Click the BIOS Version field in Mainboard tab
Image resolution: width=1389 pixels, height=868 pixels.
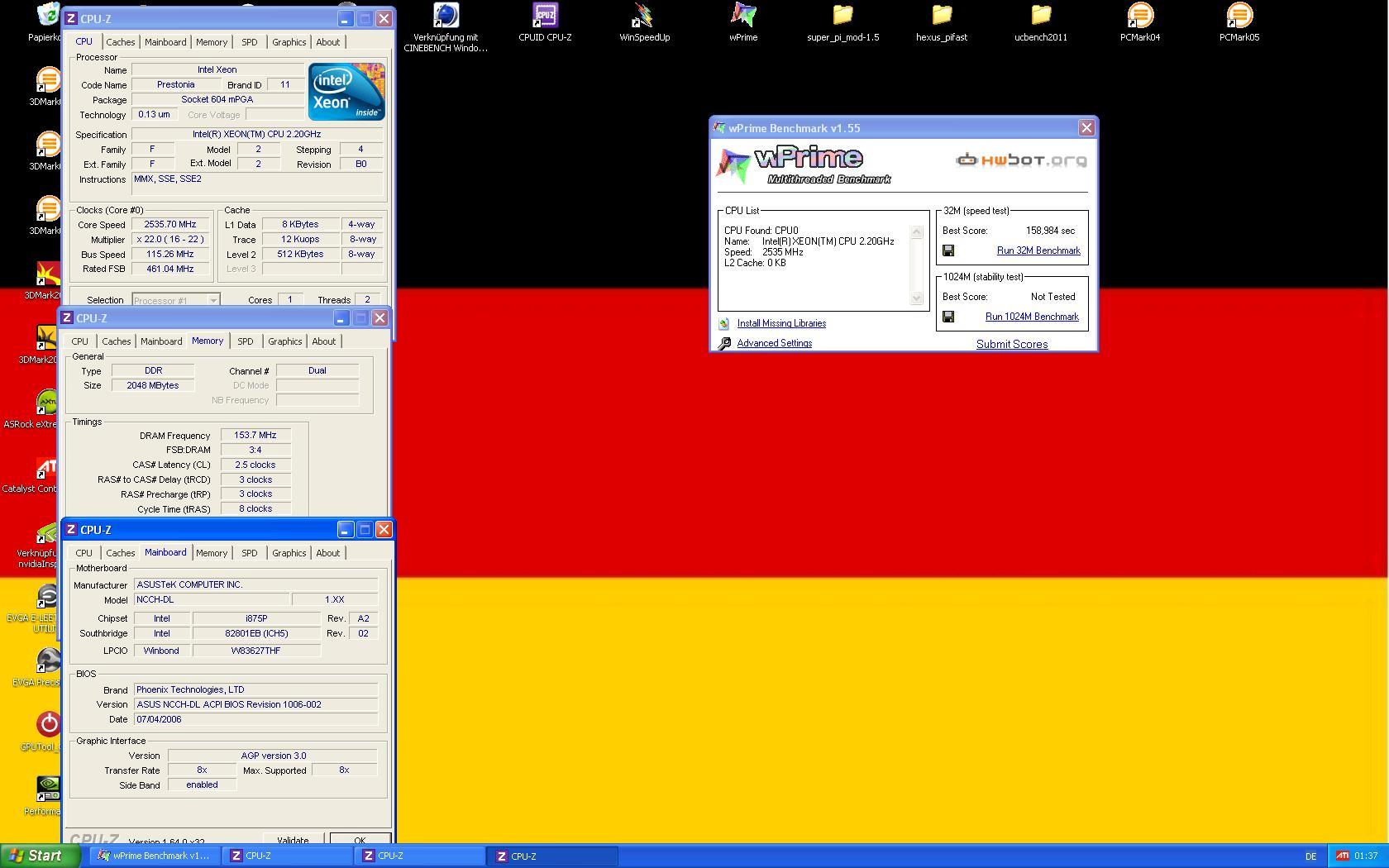pos(256,704)
